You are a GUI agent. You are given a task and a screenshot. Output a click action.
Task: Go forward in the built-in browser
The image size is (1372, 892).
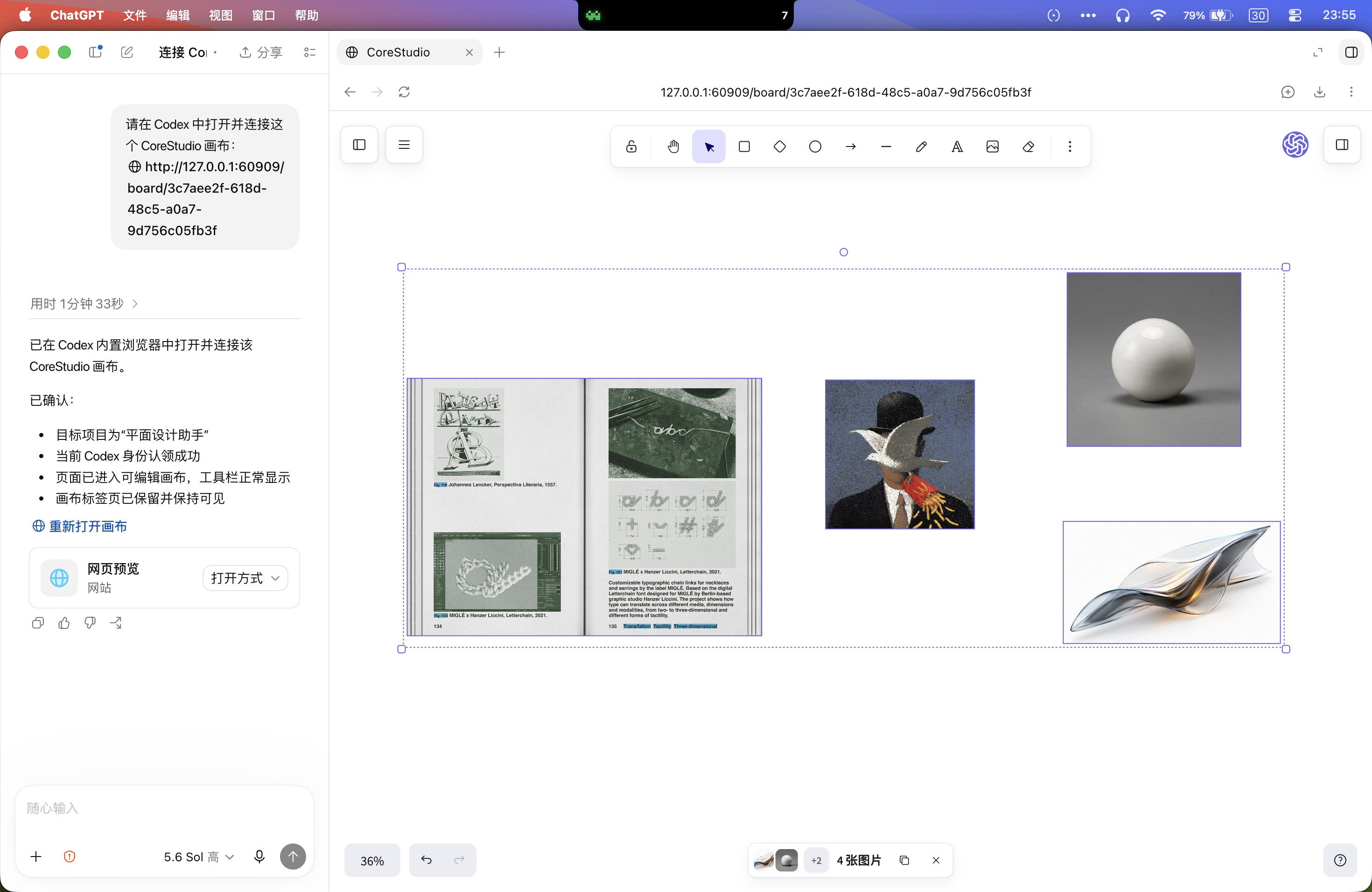tap(377, 92)
